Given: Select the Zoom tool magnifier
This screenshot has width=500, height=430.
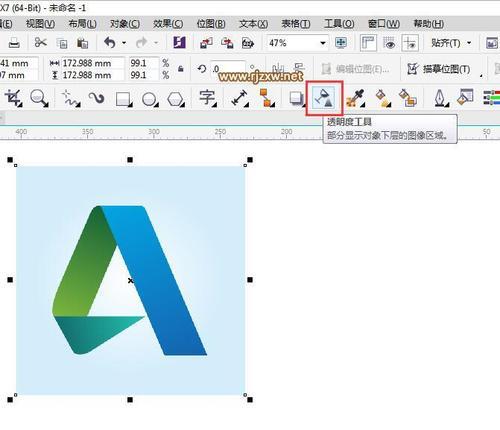Looking at the screenshot, I should [39, 98].
